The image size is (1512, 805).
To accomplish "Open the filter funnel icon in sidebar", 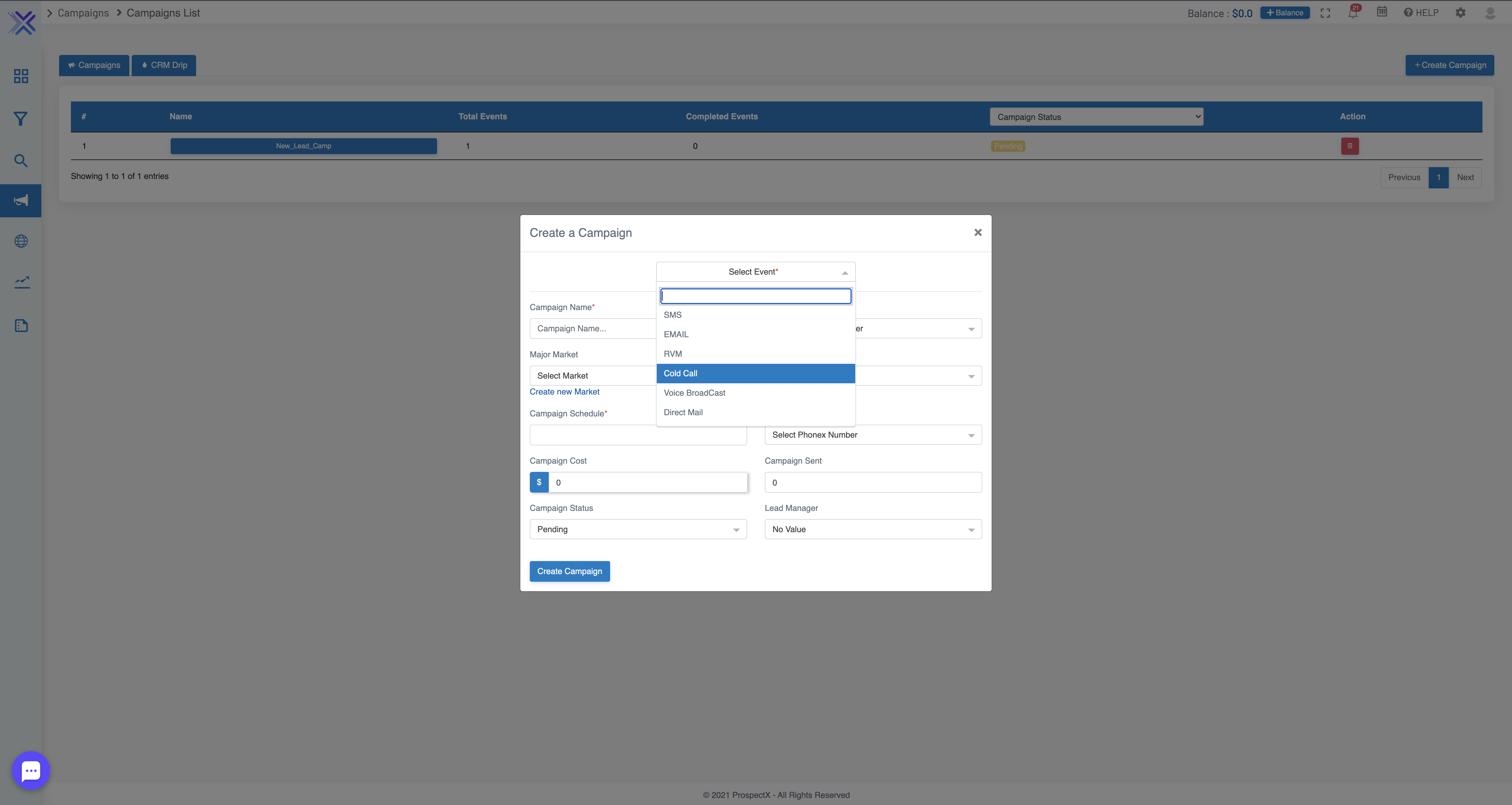I will coord(21,119).
